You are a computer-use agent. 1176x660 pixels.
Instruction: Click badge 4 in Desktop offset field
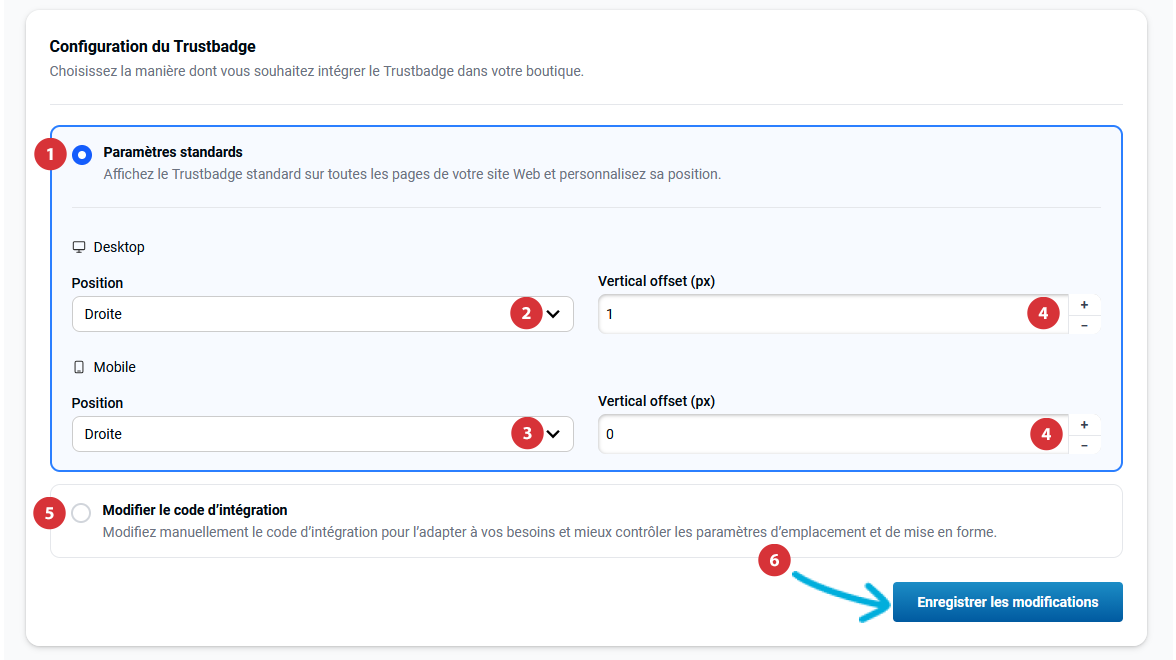point(1043,314)
